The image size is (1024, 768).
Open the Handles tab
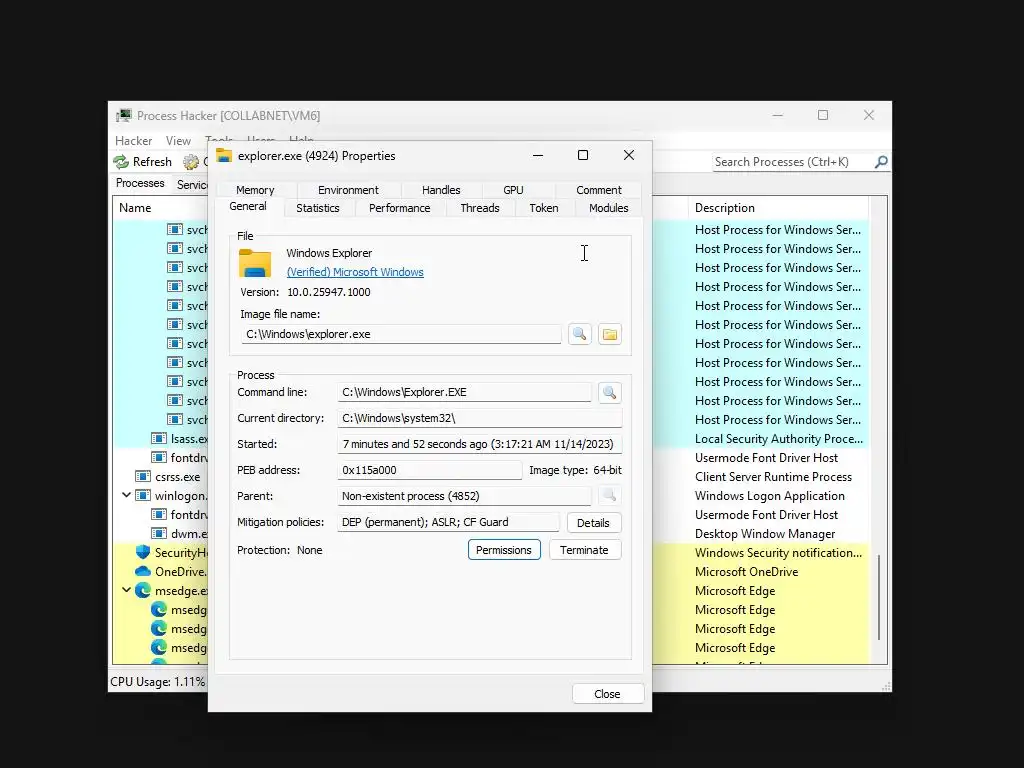coord(441,190)
